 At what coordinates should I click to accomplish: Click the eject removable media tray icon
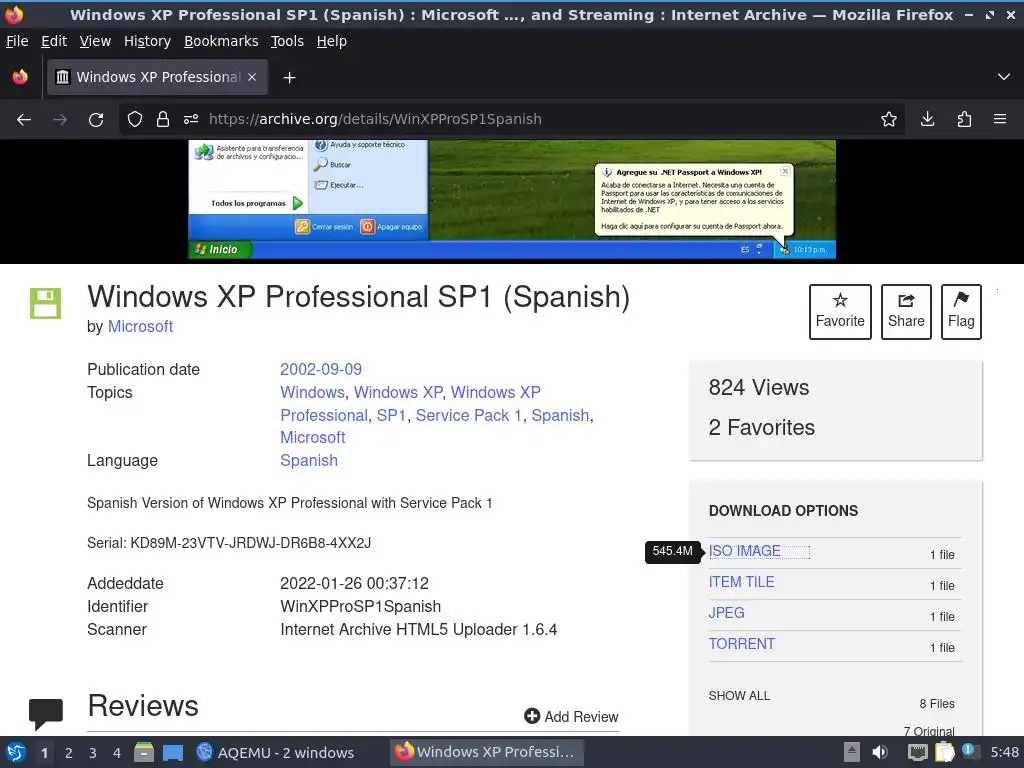click(x=852, y=752)
